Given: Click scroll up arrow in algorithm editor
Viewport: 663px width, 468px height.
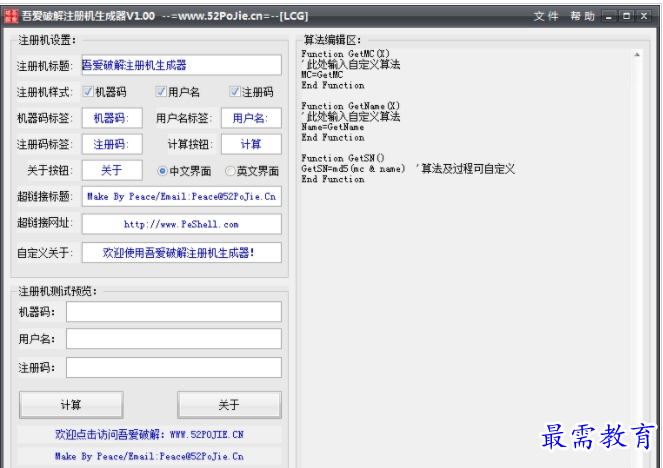Looking at the screenshot, I should 637,55.
